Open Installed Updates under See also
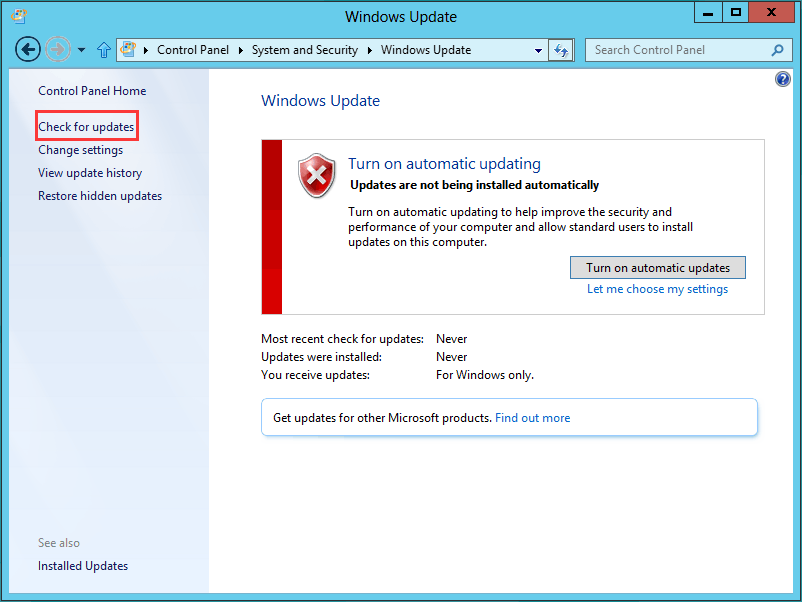The height and width of the screenshot is (602, 802). tap(83, 566)
